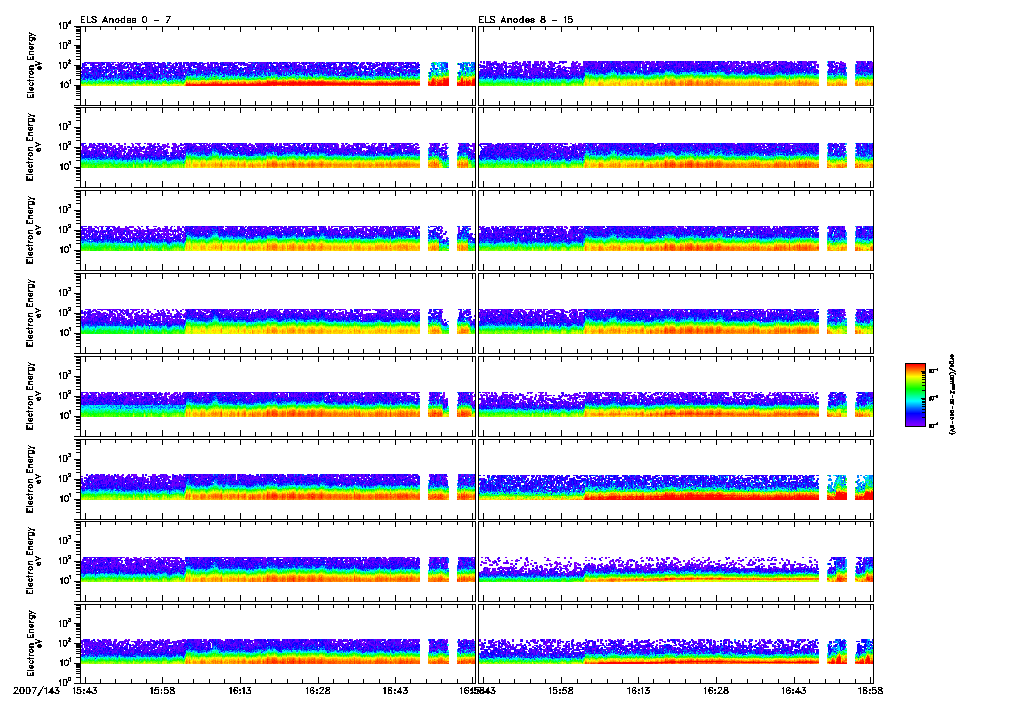This screenshot has width=1024, height=708.
Task: Click the last spectrogram panel under Anodes 8 - 15
Action: click(676, 643)
